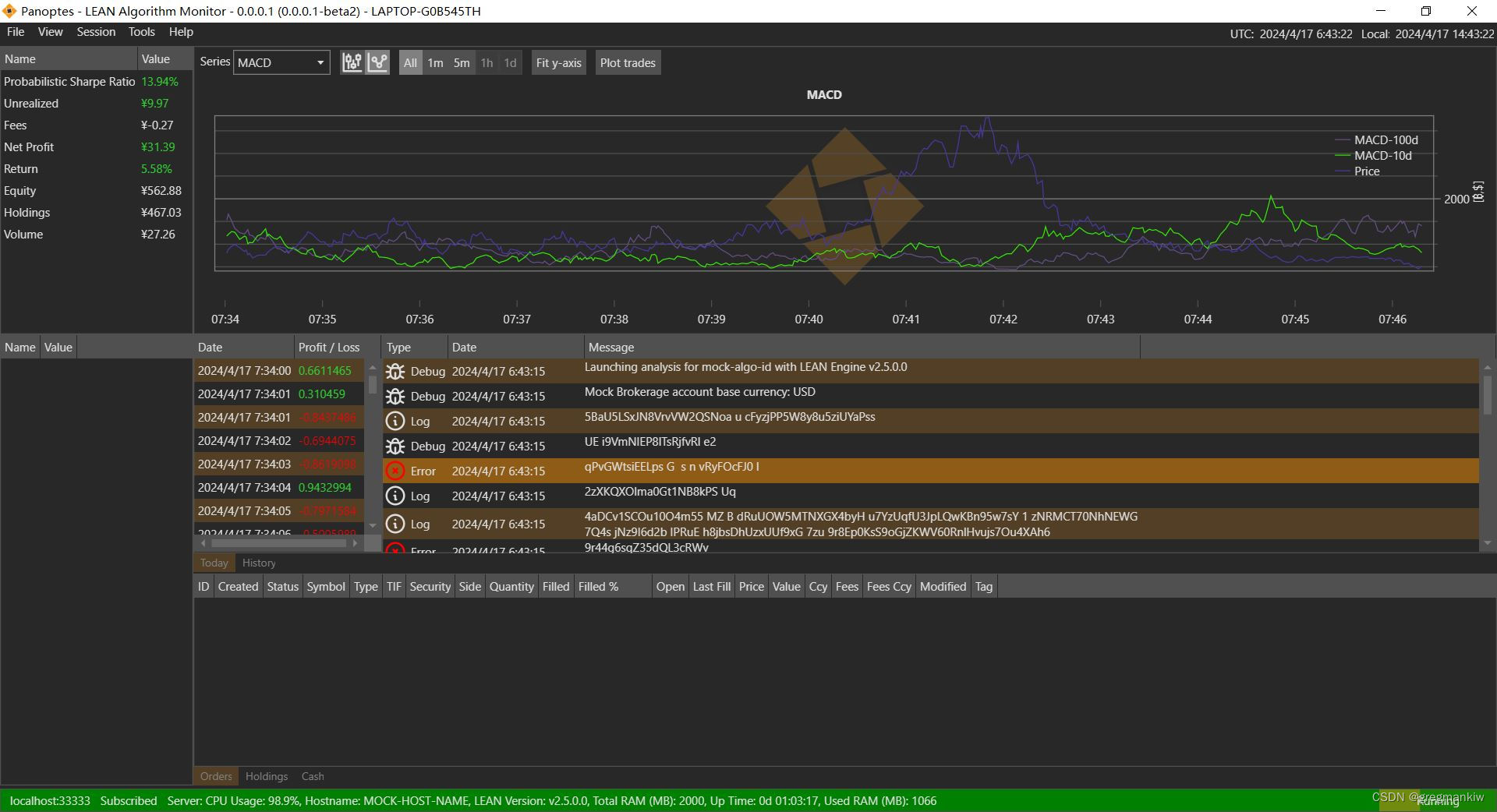Click the Fees Ccy column header
This screenshot has width=1497, height=812.
889,587
